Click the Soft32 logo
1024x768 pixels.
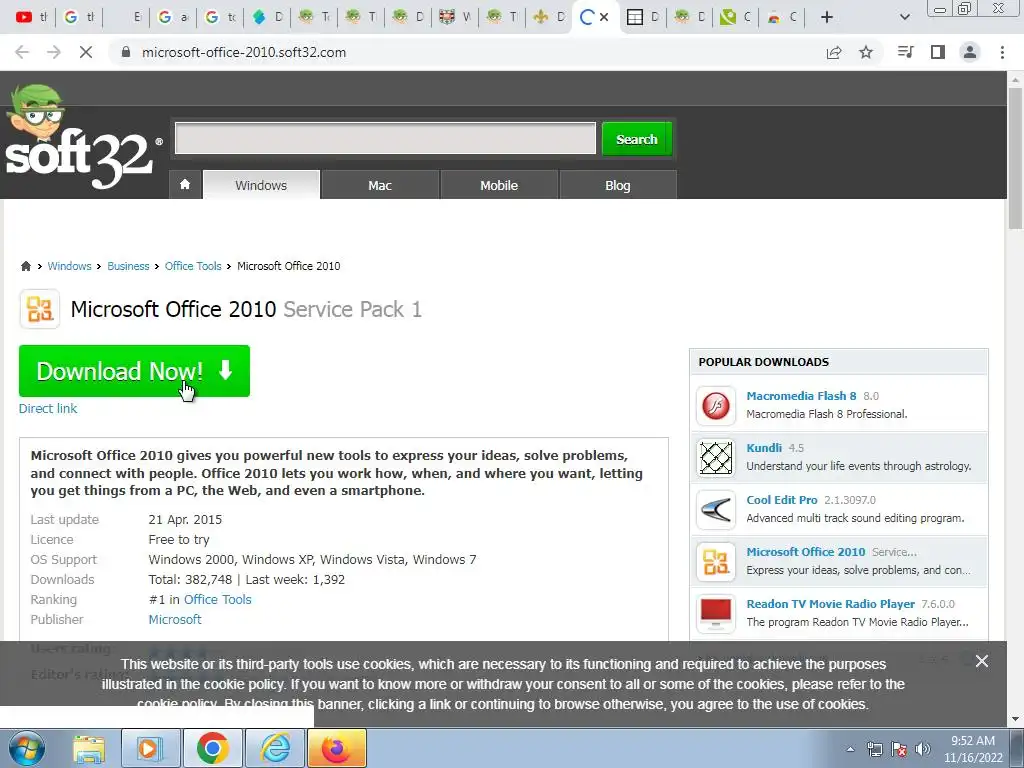[82, 137]
